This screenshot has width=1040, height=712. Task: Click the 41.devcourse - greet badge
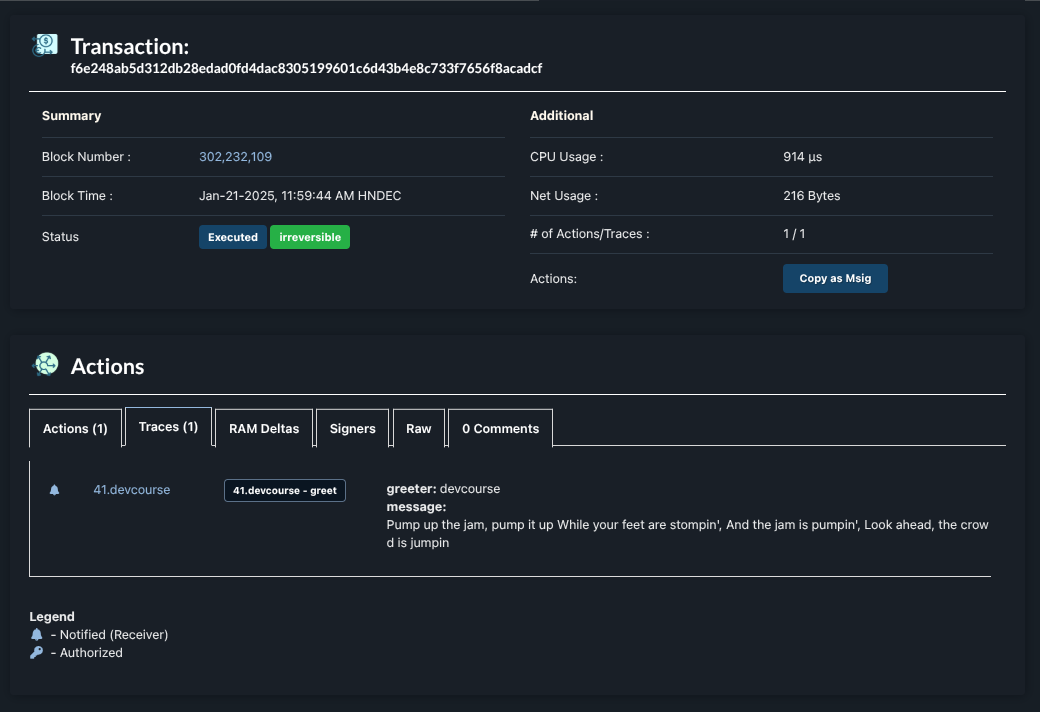click(x=285, y=491)
